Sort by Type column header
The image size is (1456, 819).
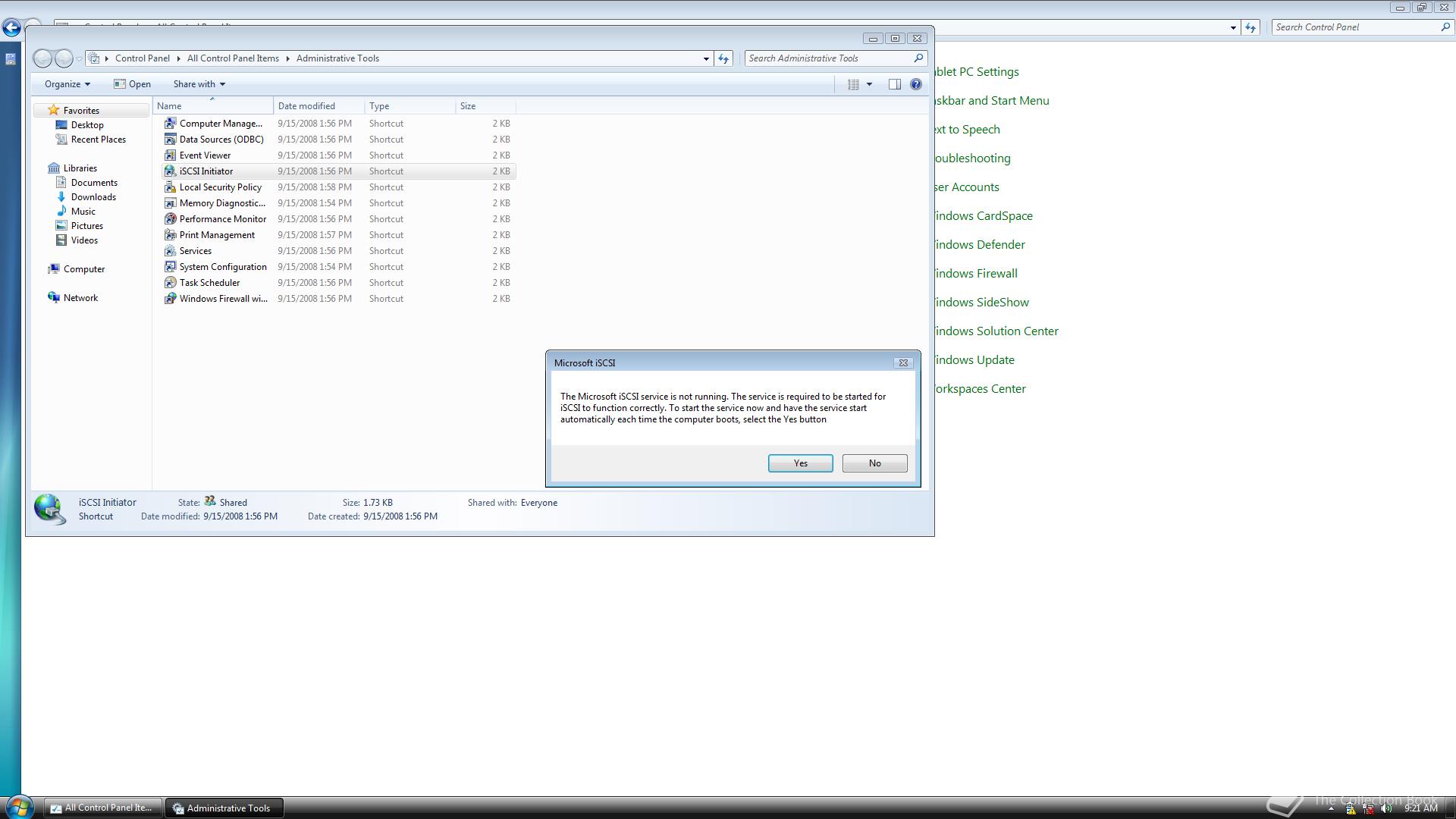point(410,106)
